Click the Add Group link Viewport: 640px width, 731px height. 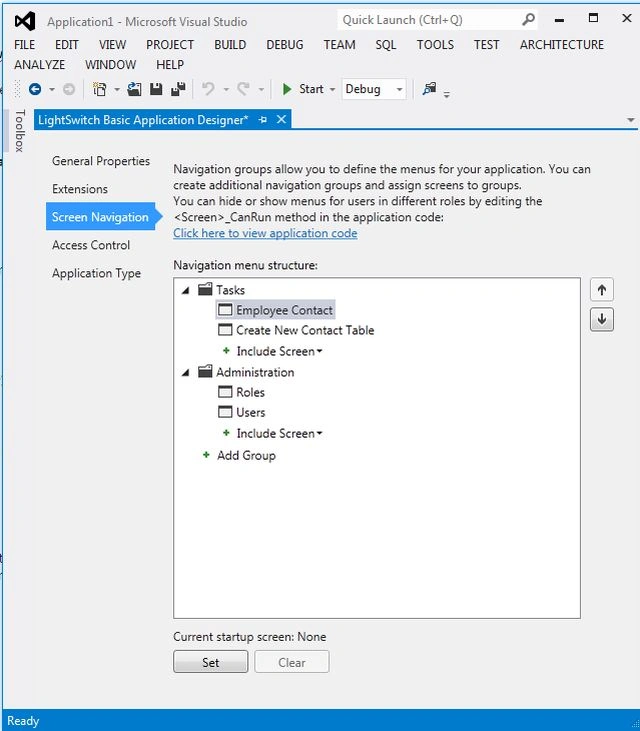pos(246,455)
